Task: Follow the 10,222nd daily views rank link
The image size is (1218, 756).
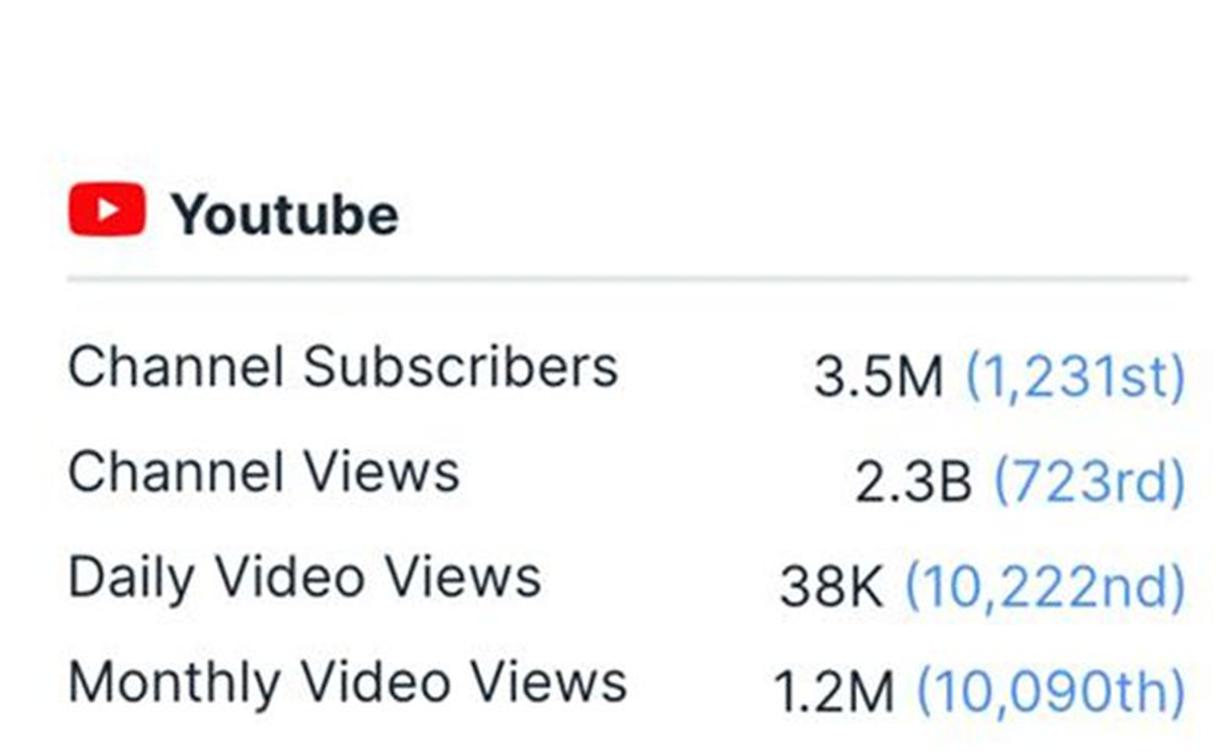Action: click(x=1045, y=588)
